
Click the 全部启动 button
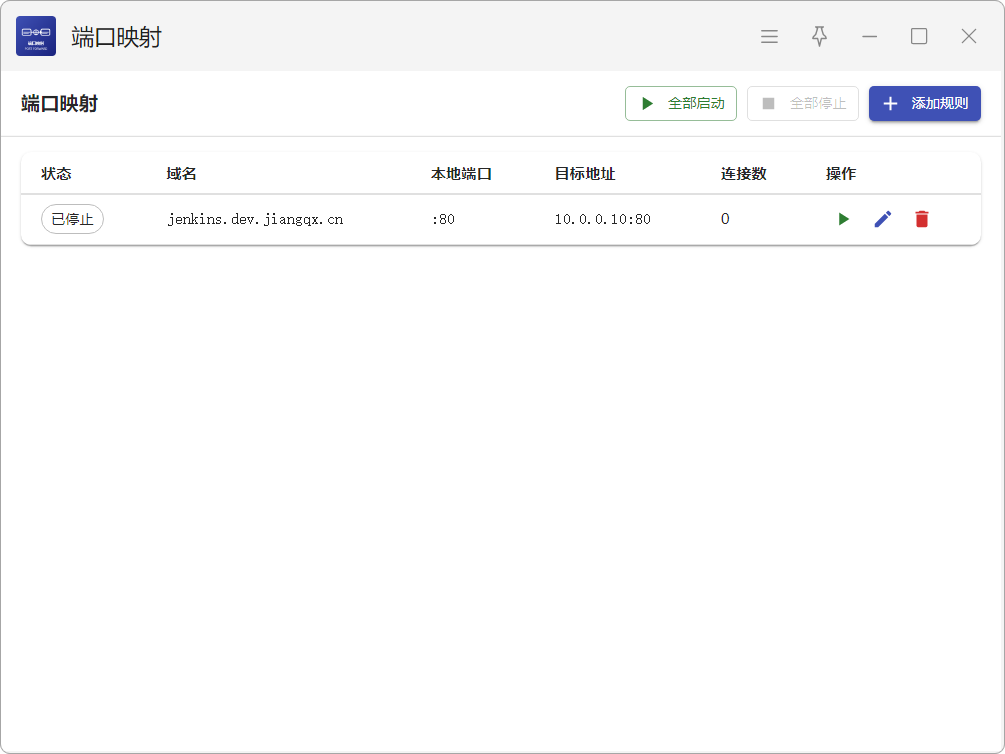point(681,103)
